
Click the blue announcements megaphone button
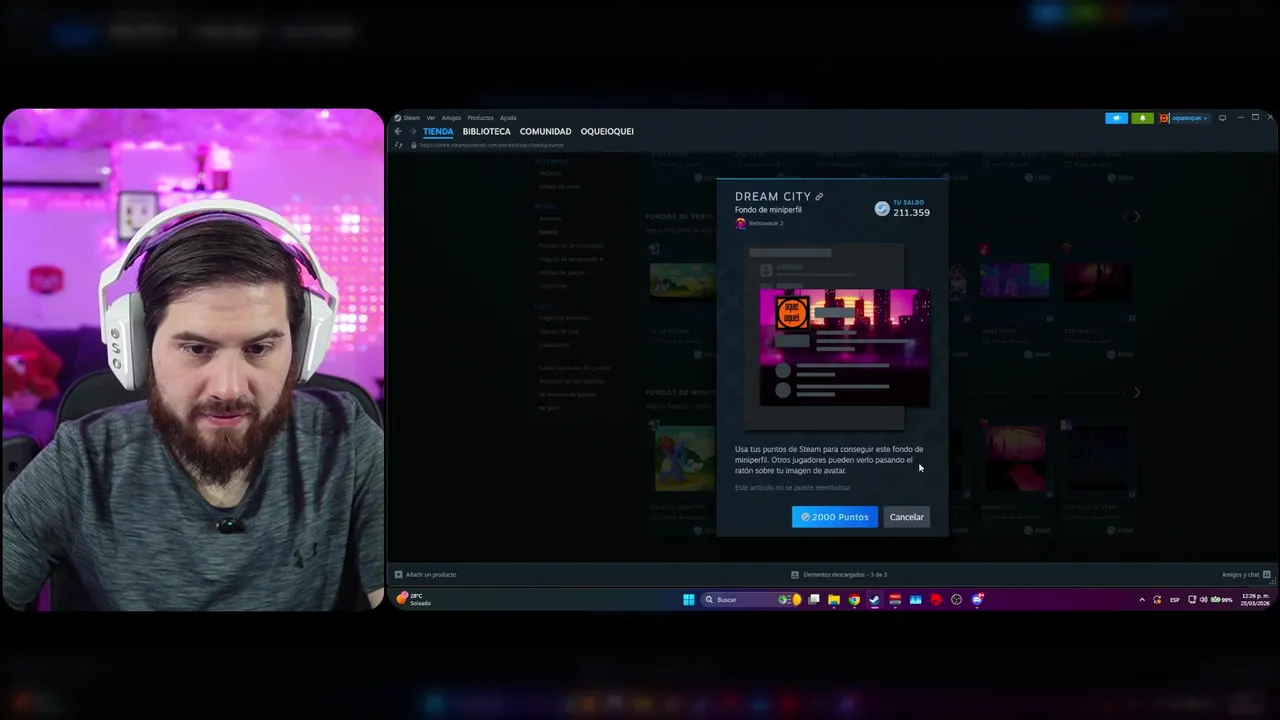coord(1116,118)
